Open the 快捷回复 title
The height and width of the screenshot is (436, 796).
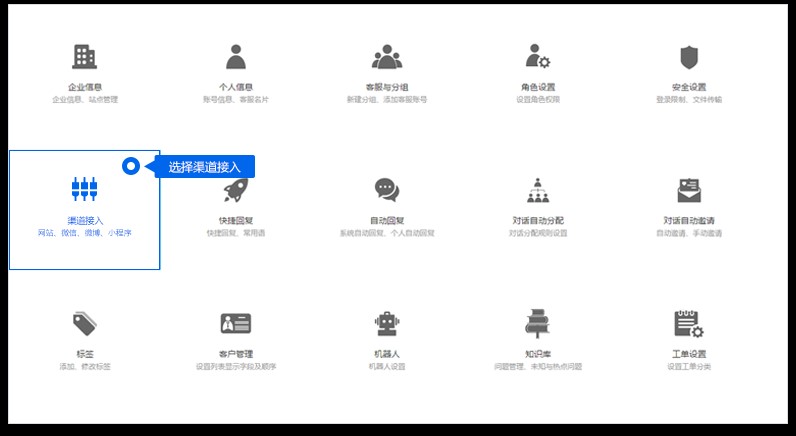236,221
